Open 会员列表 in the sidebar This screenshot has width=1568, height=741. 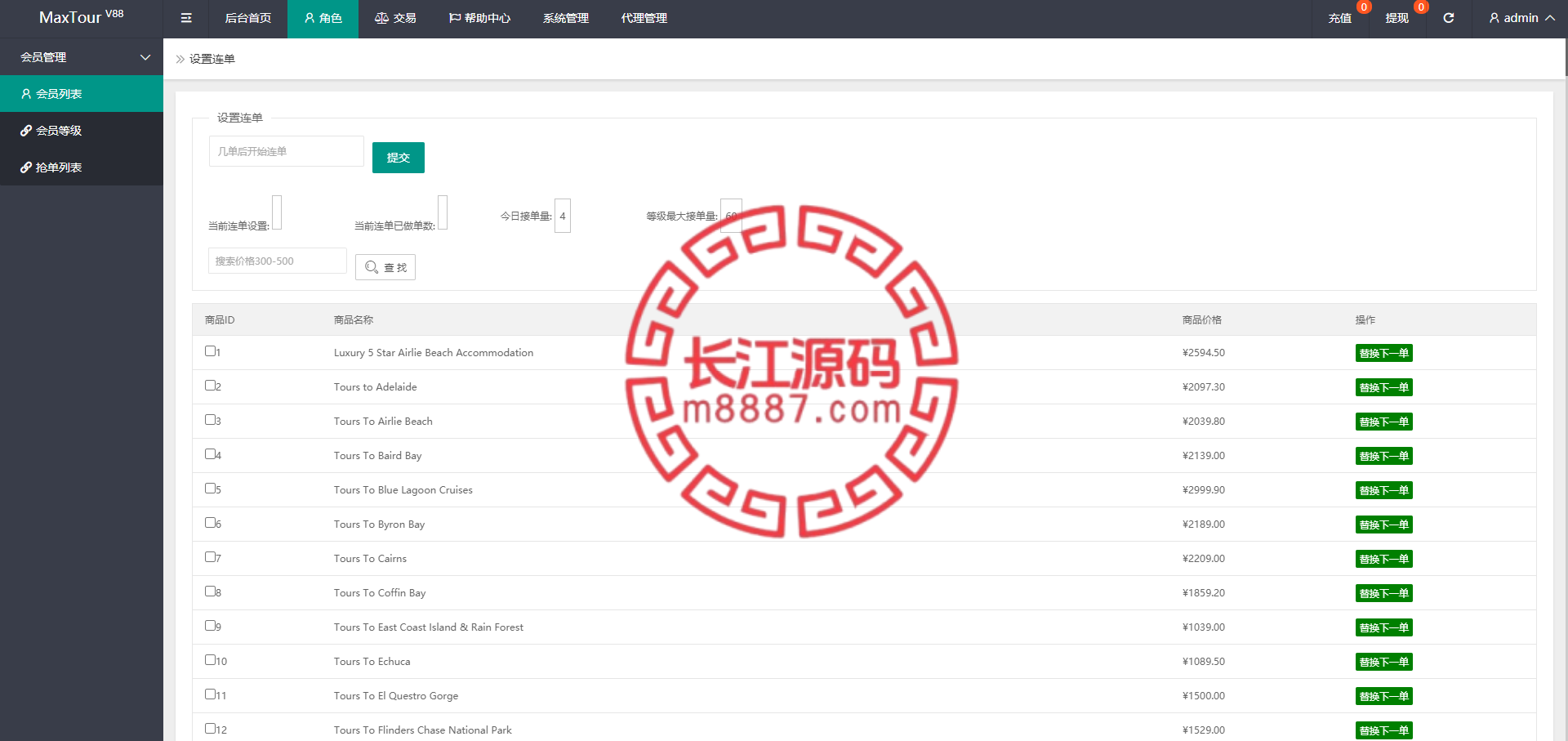coord(82,94)
